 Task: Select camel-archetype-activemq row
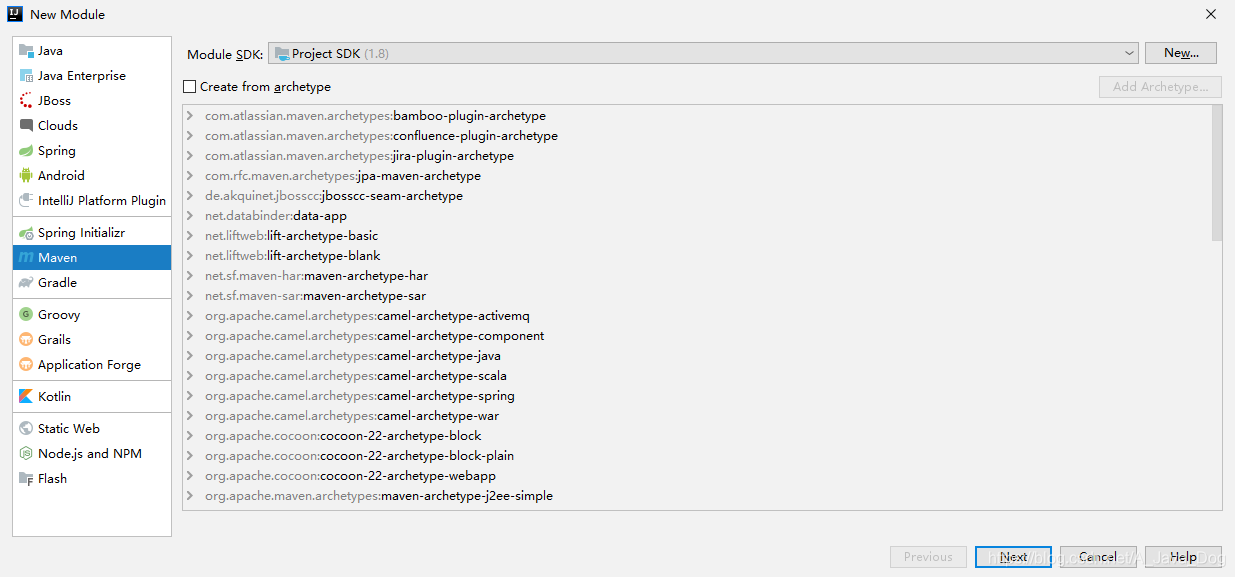(696, 316)
